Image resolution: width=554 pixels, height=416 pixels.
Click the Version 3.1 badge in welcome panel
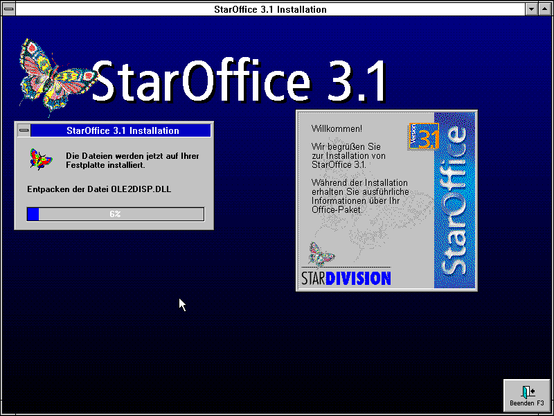[424, 136]
